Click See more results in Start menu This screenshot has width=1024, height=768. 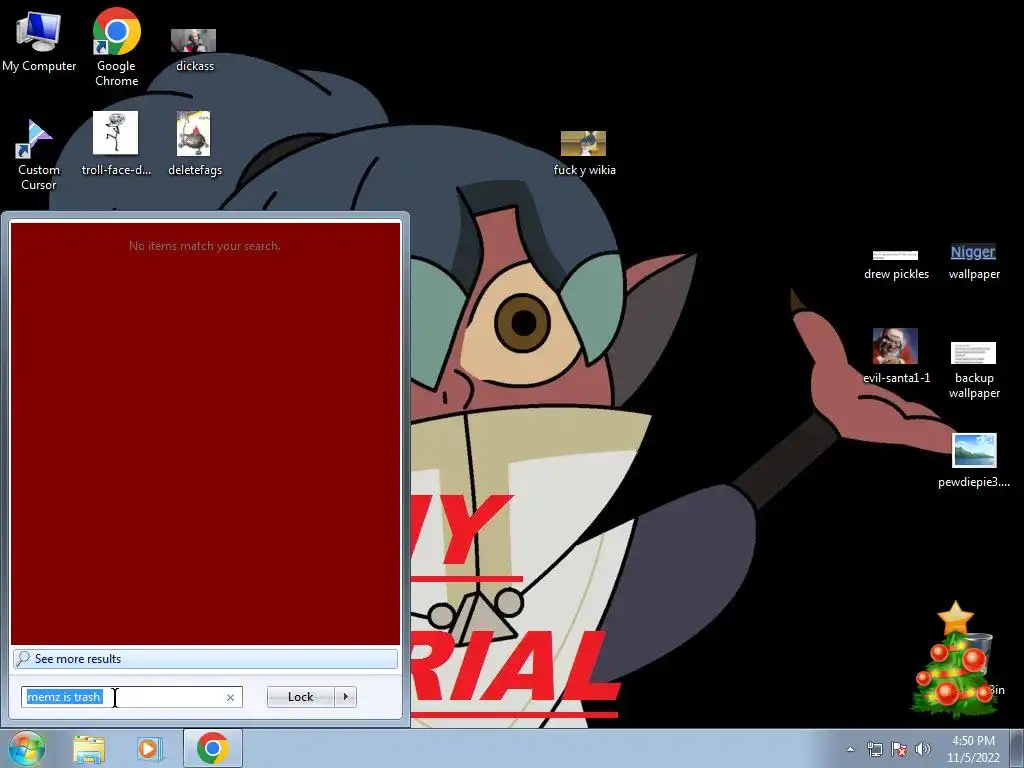(x=205, y=658)
